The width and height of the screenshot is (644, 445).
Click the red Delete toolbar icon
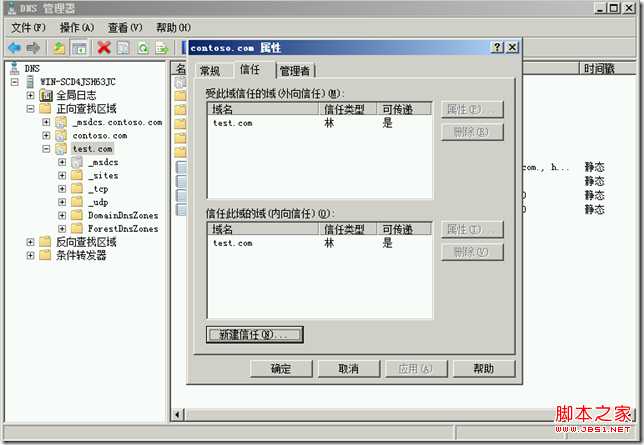coord(104,48)
